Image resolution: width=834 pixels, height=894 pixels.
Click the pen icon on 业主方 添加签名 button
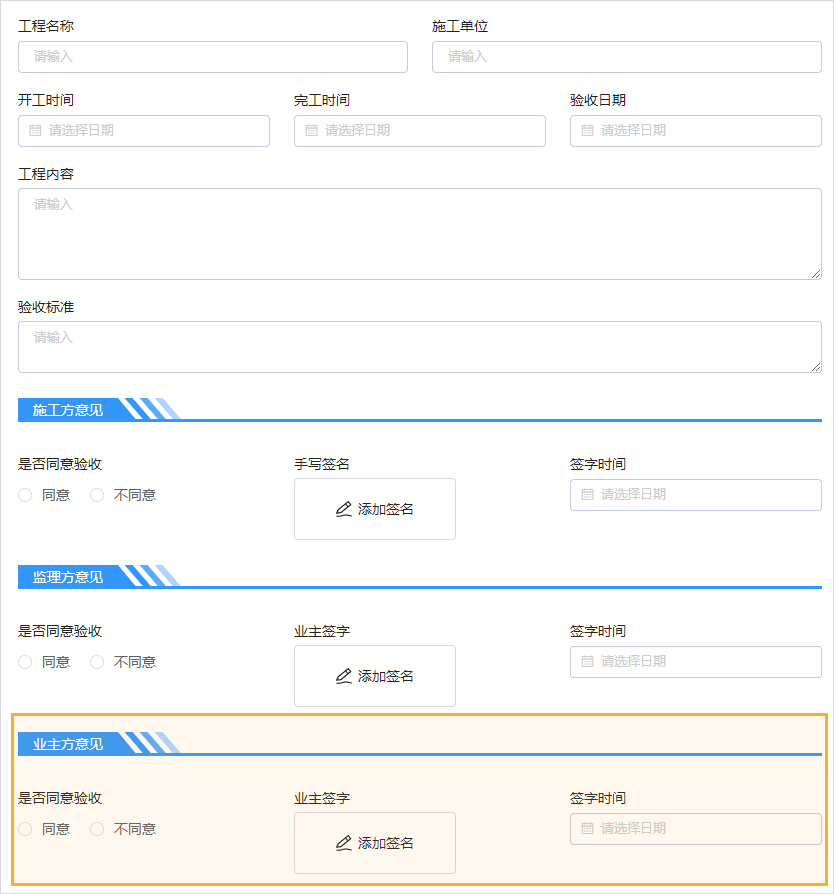coord(345,842)
